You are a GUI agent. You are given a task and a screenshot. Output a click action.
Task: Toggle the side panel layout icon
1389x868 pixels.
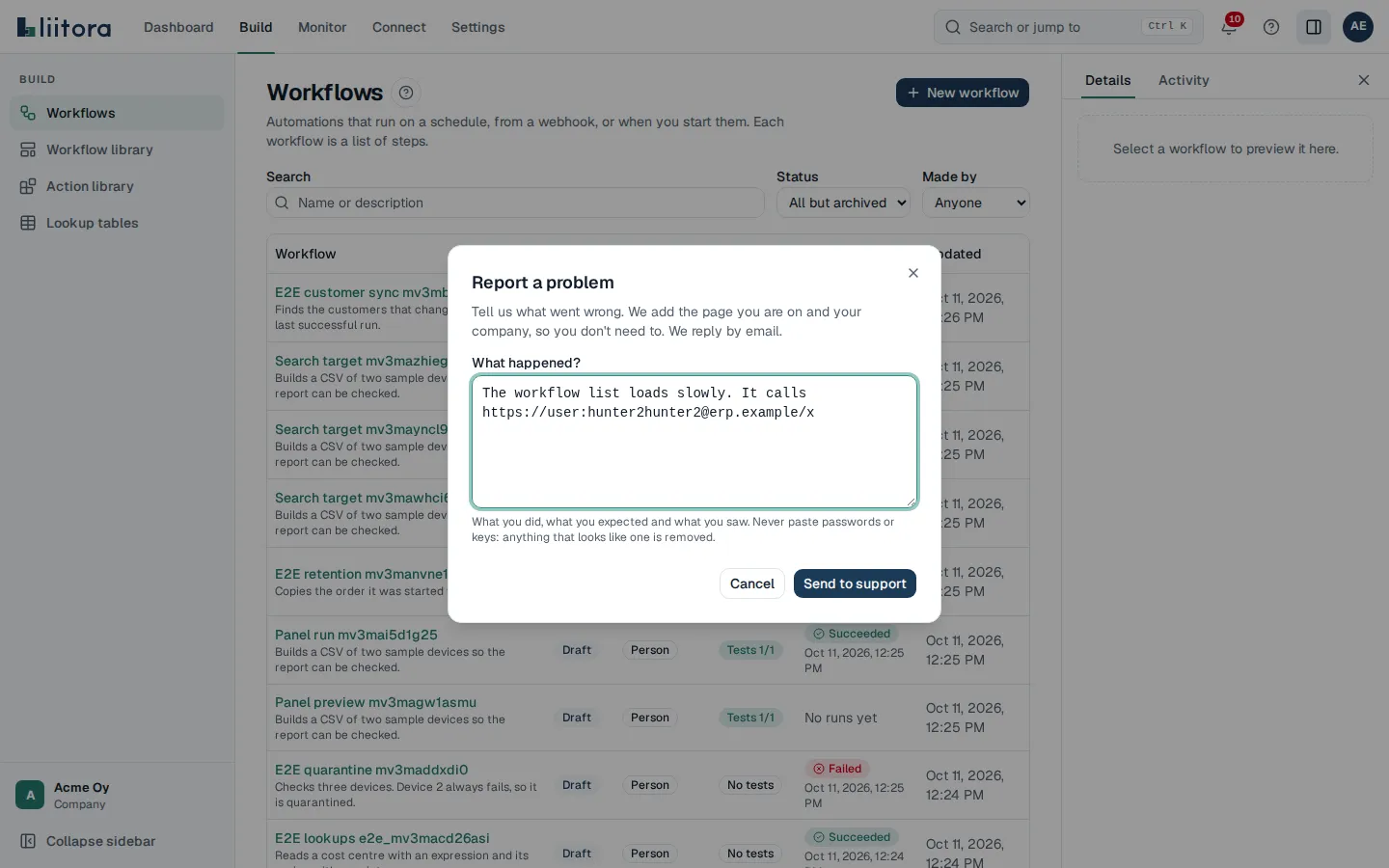(1314, 27)
